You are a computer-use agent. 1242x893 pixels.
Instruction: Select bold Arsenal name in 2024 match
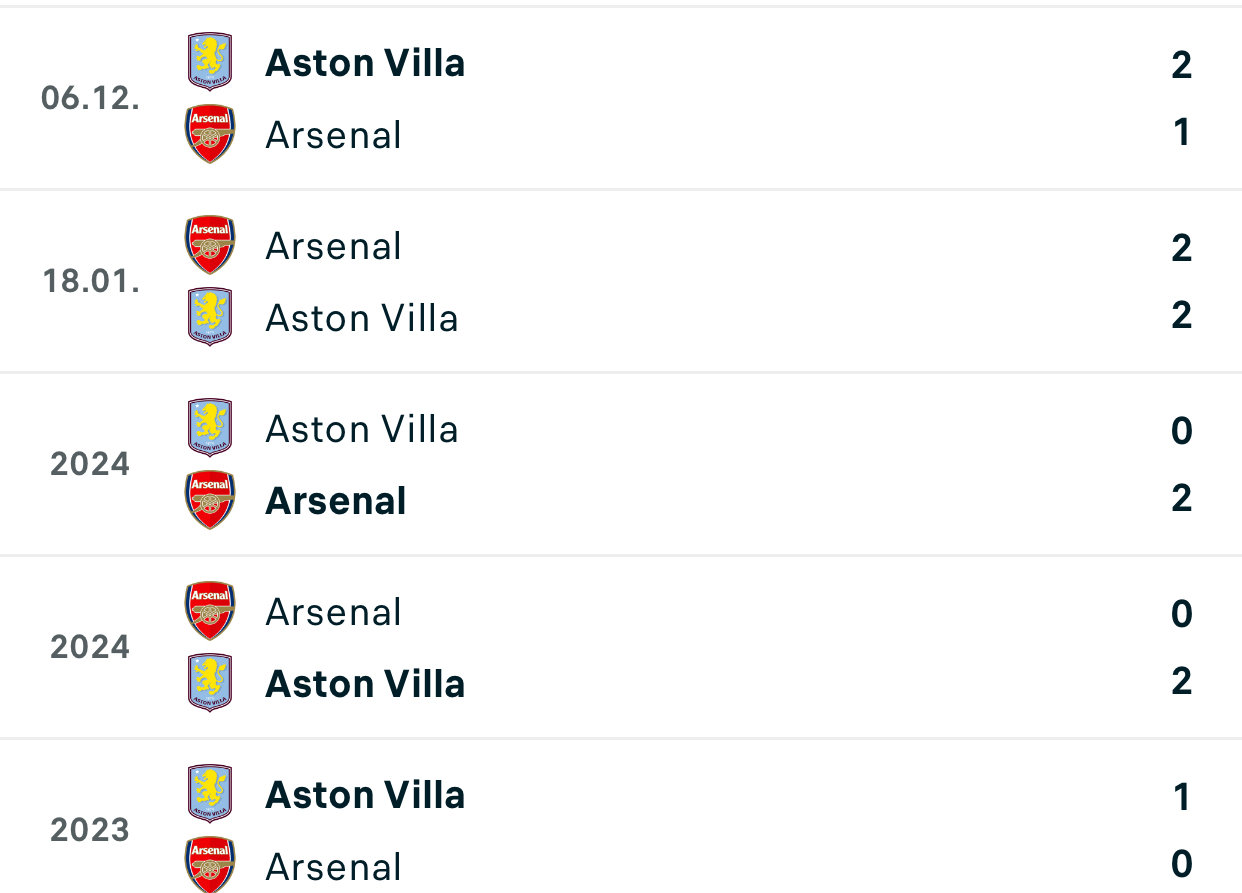tap(335, 501)
